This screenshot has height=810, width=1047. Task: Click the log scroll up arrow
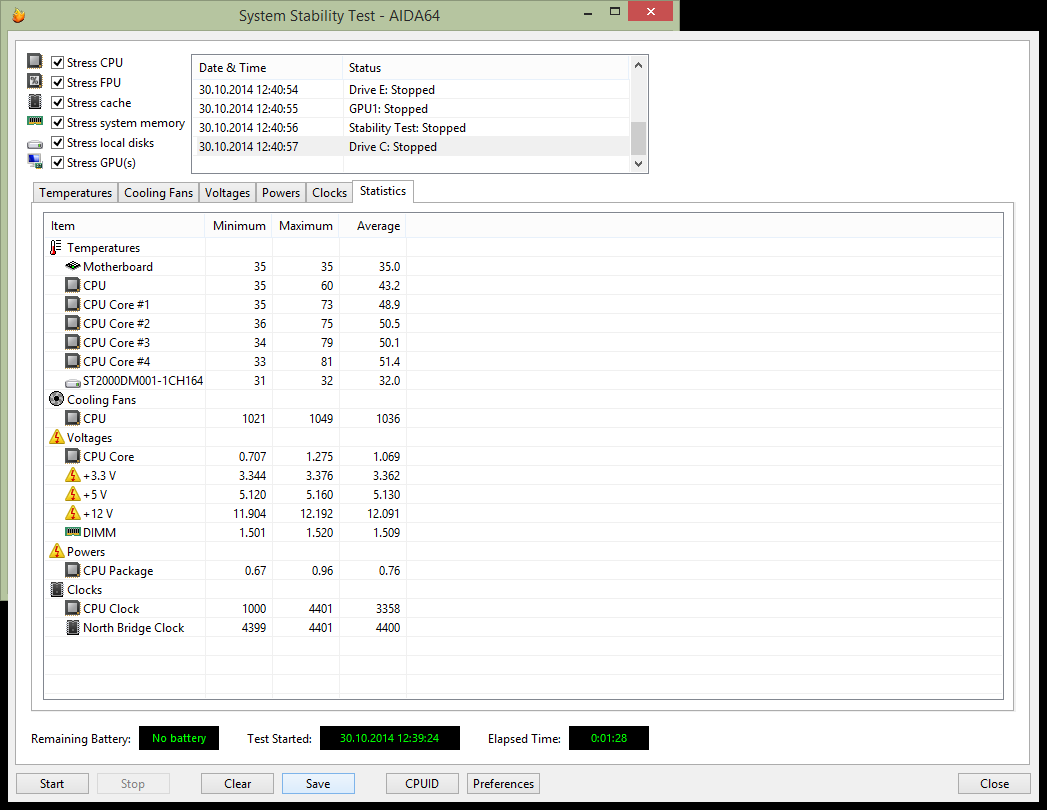coord(638,65)
